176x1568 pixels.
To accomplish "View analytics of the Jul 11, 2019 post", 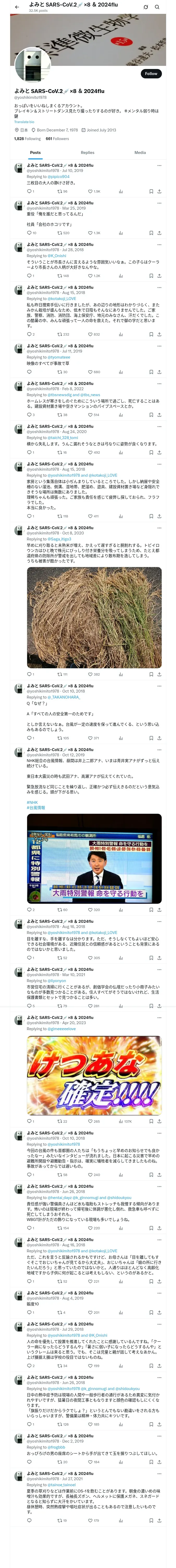I will 121,371.
